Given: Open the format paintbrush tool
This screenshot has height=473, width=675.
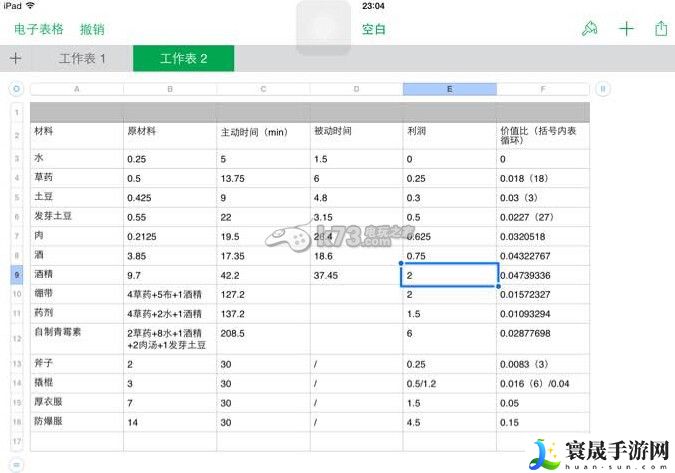Looking at the screenshot, I should [589, 29].
